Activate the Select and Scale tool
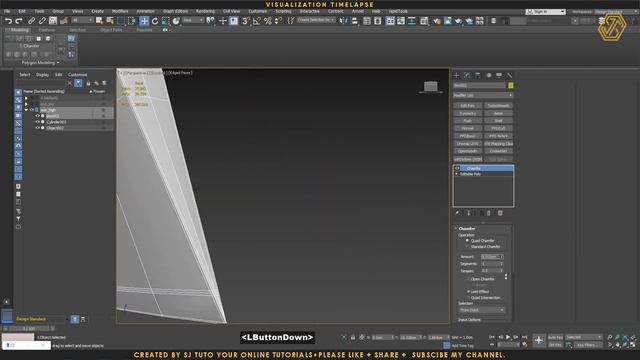This screenshot has height=360, width=640. [165, 21]
